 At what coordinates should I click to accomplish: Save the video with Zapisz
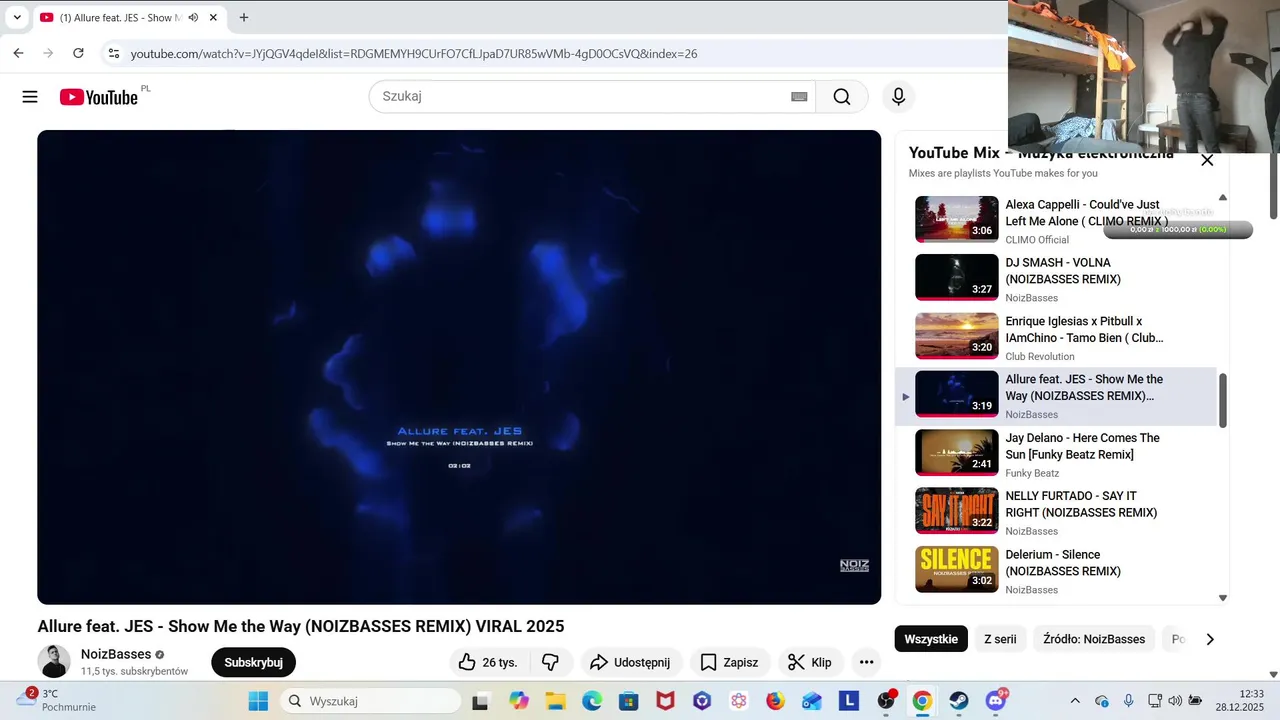click(729, 662)
